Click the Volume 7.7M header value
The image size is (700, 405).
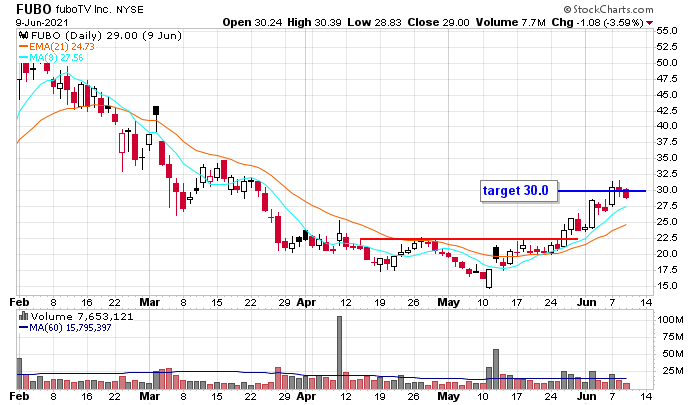pyautogui.click(x=510, y=22)
